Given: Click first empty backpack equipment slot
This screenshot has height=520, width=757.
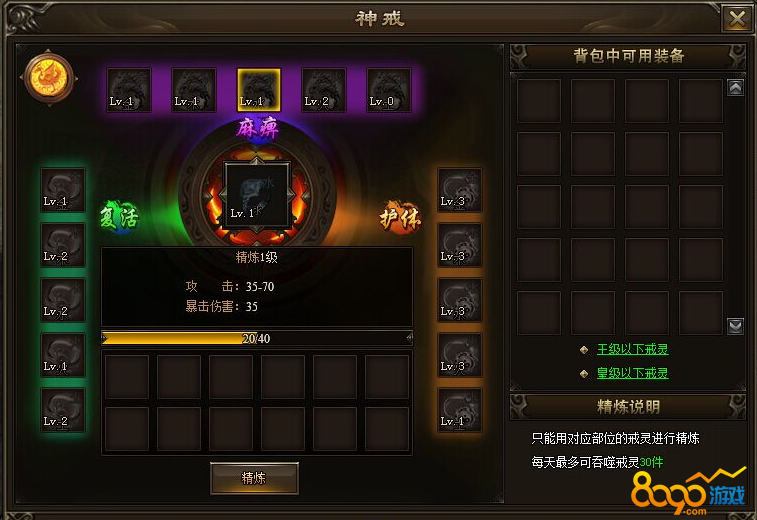Looking at the screenshot, I should 539,100.
